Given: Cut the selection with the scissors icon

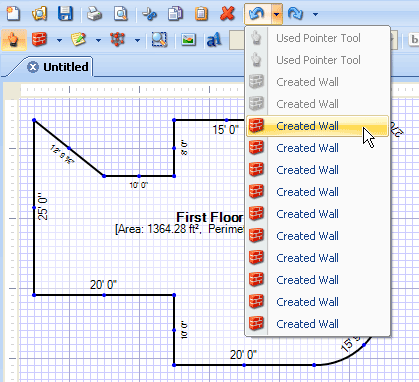Looking at the screenshot, I should [150, 14].
